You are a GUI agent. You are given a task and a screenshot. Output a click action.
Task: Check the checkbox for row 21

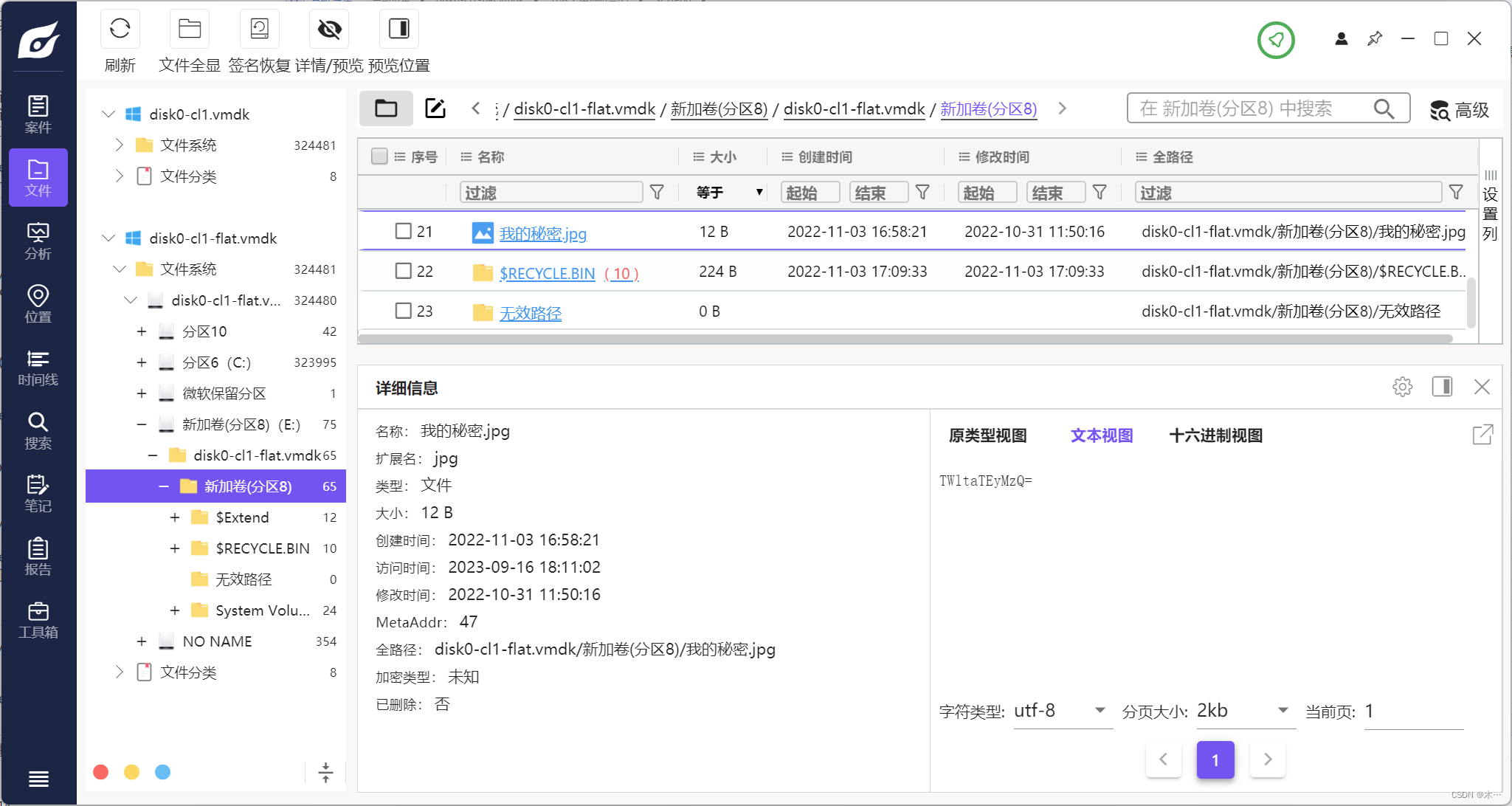(x=403, y=231)
